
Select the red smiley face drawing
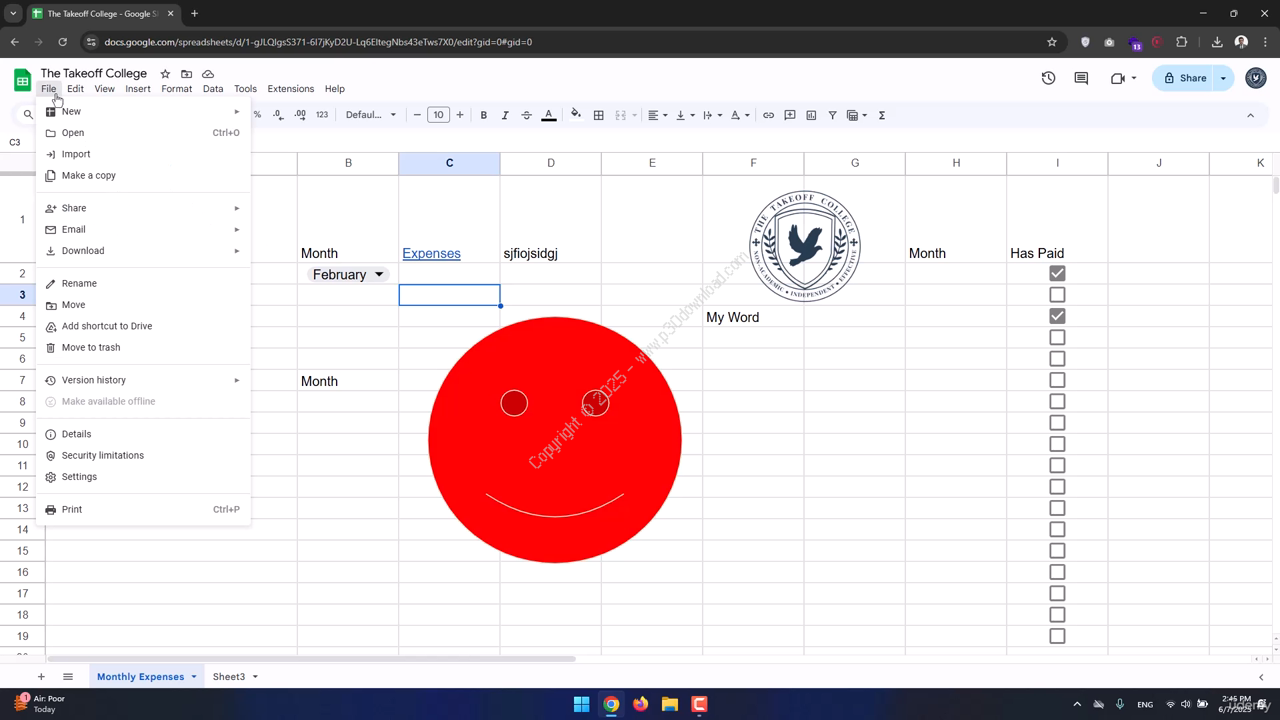click(555, 440)
